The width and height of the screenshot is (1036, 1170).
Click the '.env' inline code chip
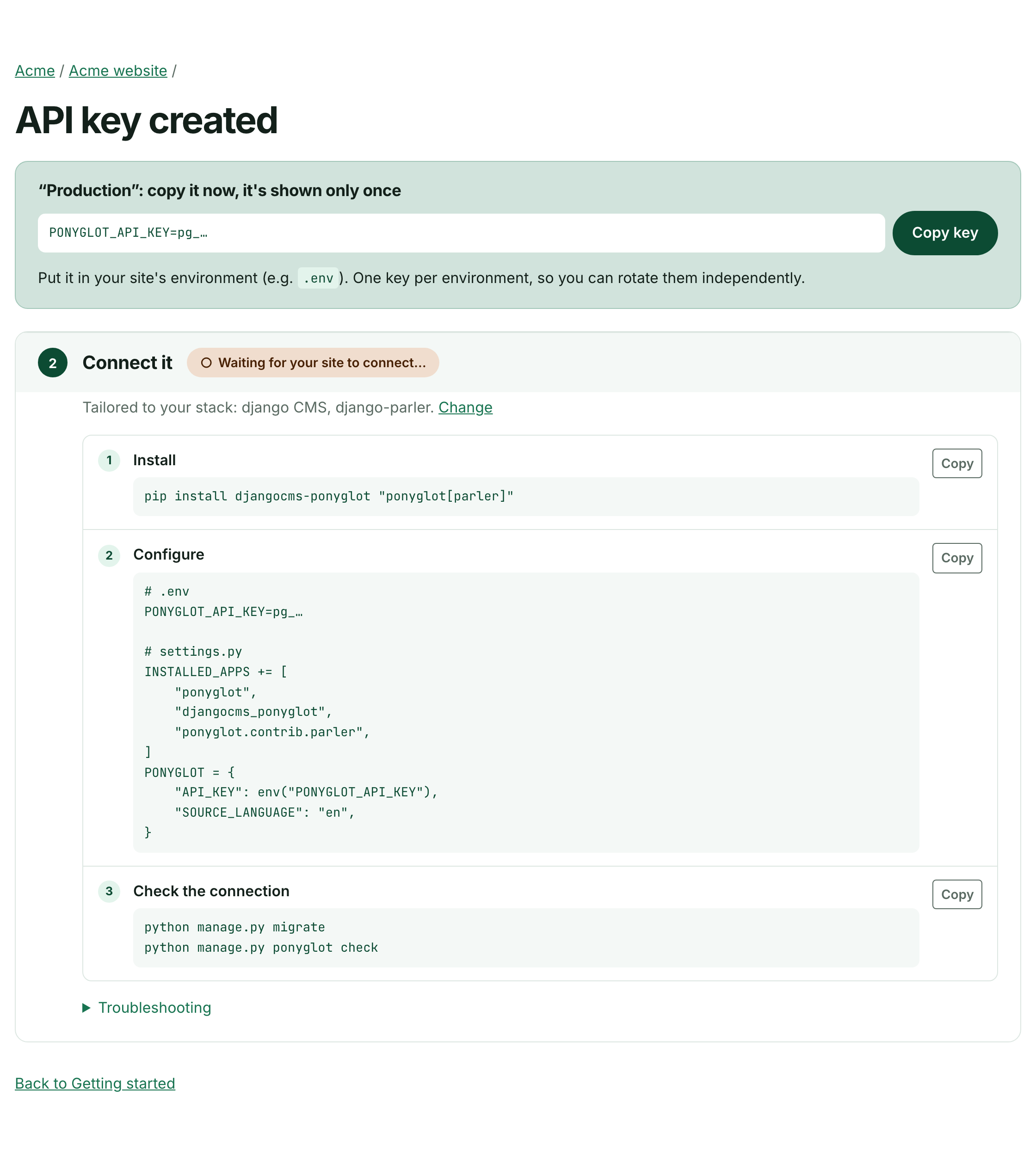[x=318, y=278]
